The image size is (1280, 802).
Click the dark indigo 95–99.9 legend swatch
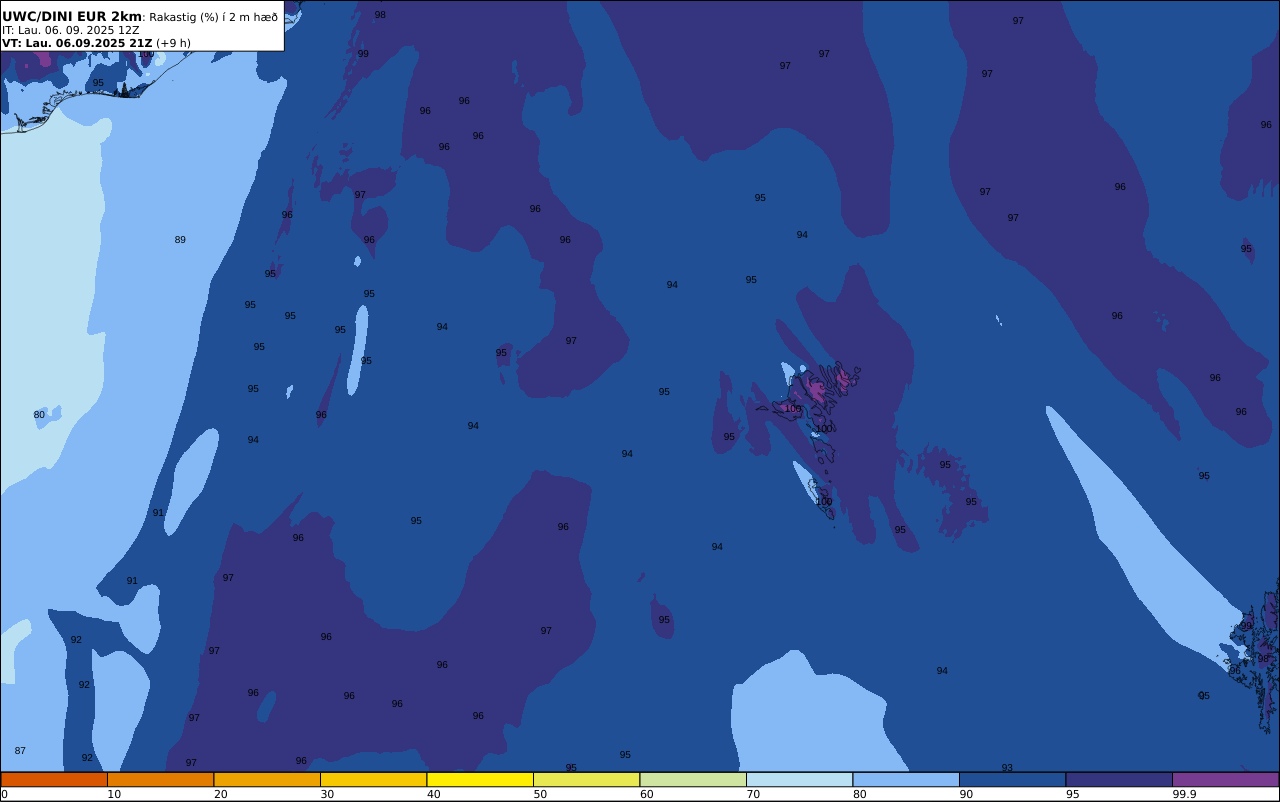coord(1119,779)
